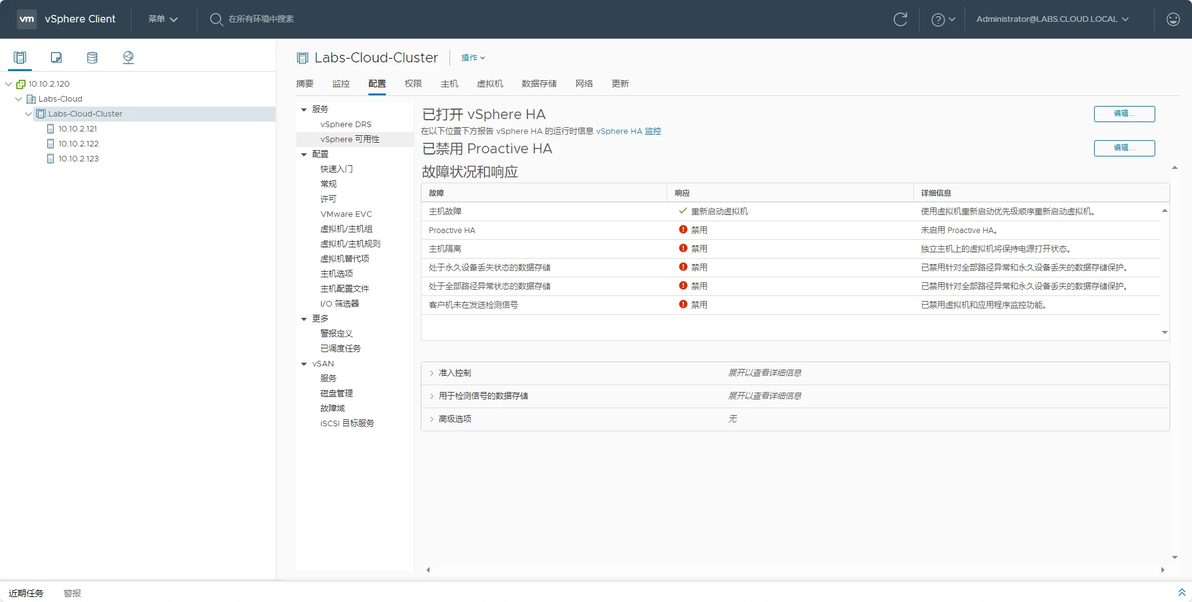Select I/O 筛选器 configuration item
Screen dimensions: 1192x602
340,303
